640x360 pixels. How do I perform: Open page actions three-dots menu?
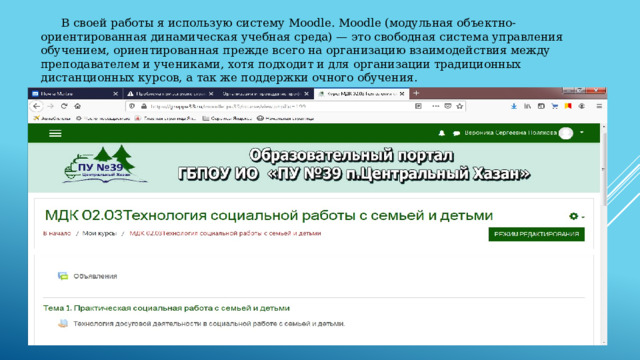click(436, 106)
